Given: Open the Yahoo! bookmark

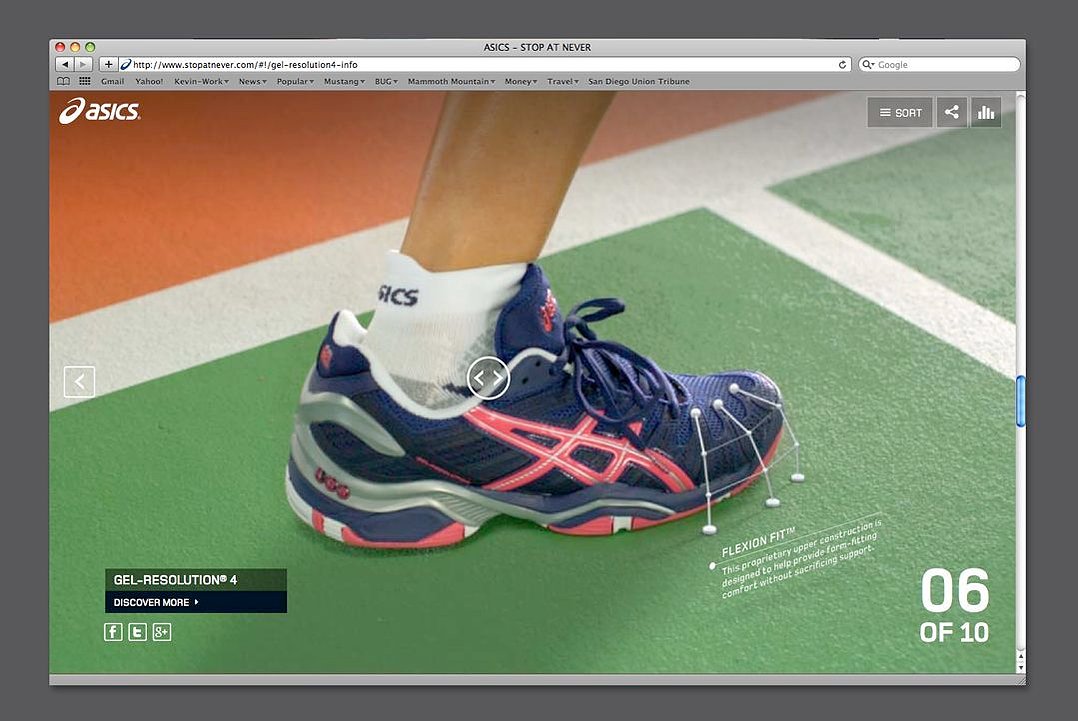Looking at the screenshot, I should coord(149,81).
